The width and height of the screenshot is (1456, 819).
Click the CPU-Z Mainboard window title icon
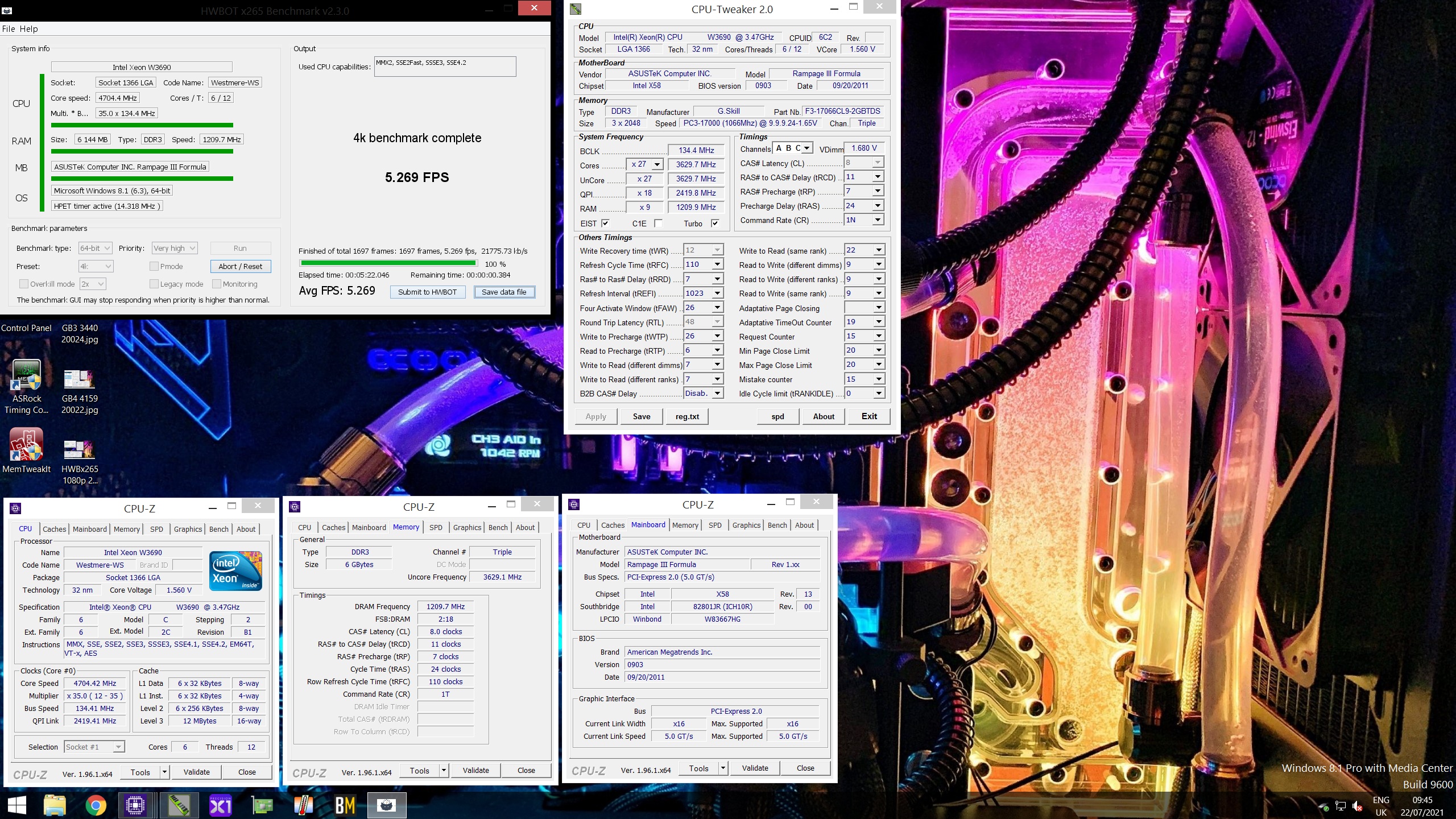(574, 504)
